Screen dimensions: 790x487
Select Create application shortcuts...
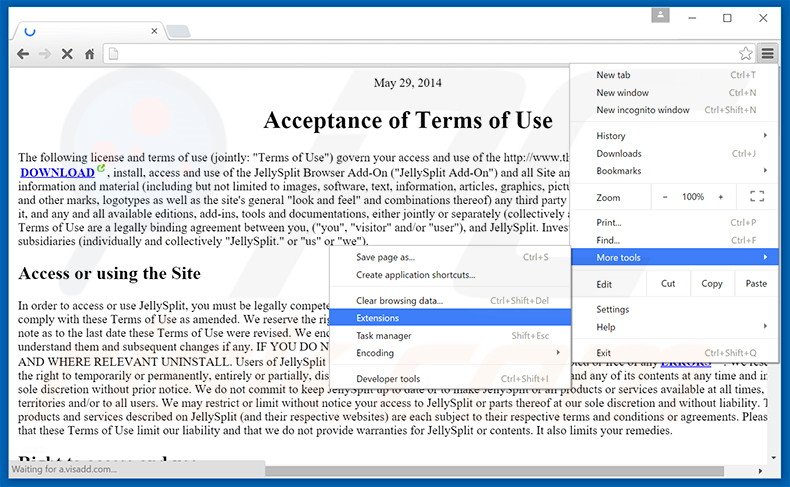click(450, 275)
